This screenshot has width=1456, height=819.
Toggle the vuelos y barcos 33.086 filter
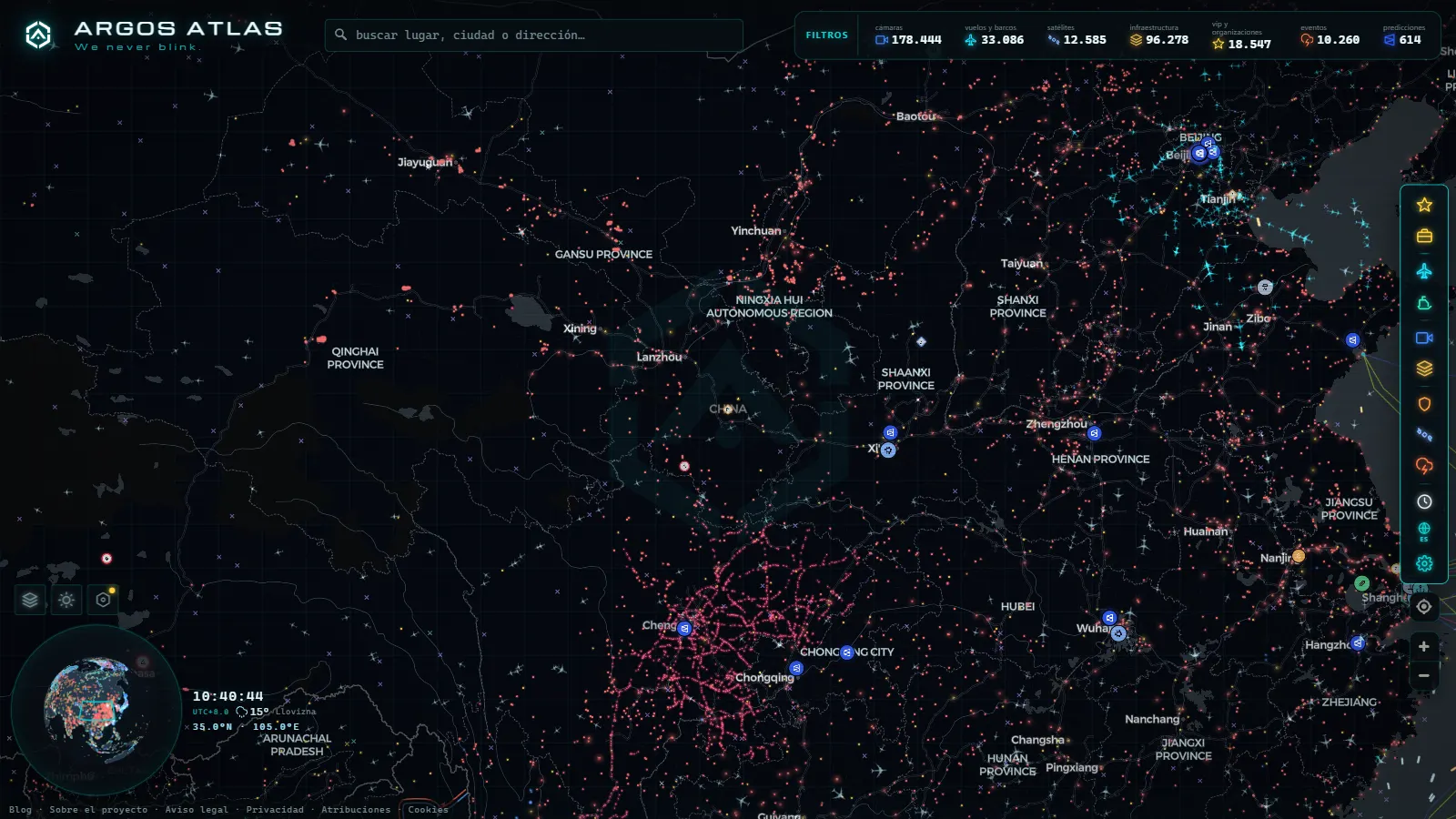coord(994,35)
